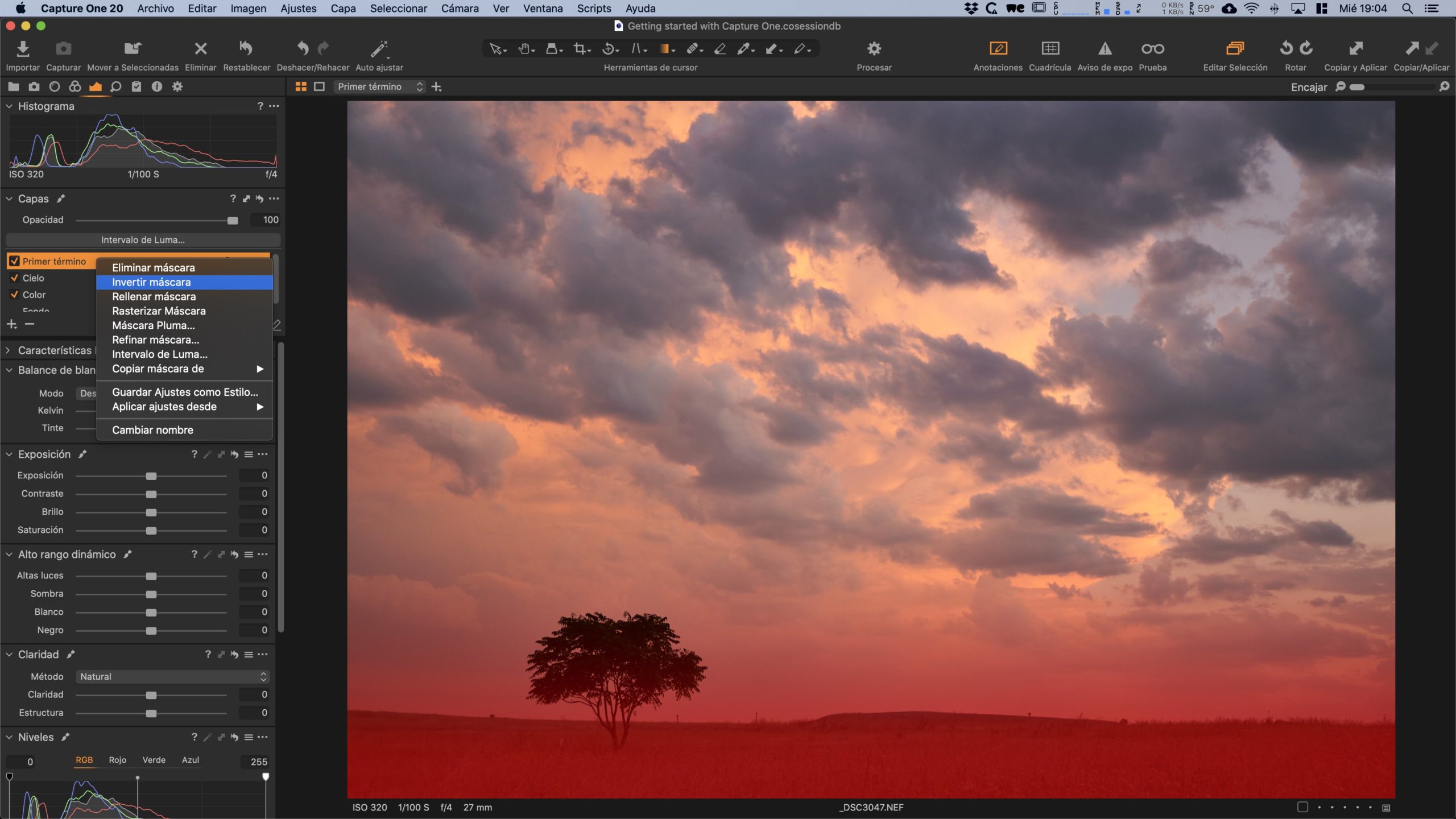
Task: Open the Primer término layer selector
Action: click(380, 86)
